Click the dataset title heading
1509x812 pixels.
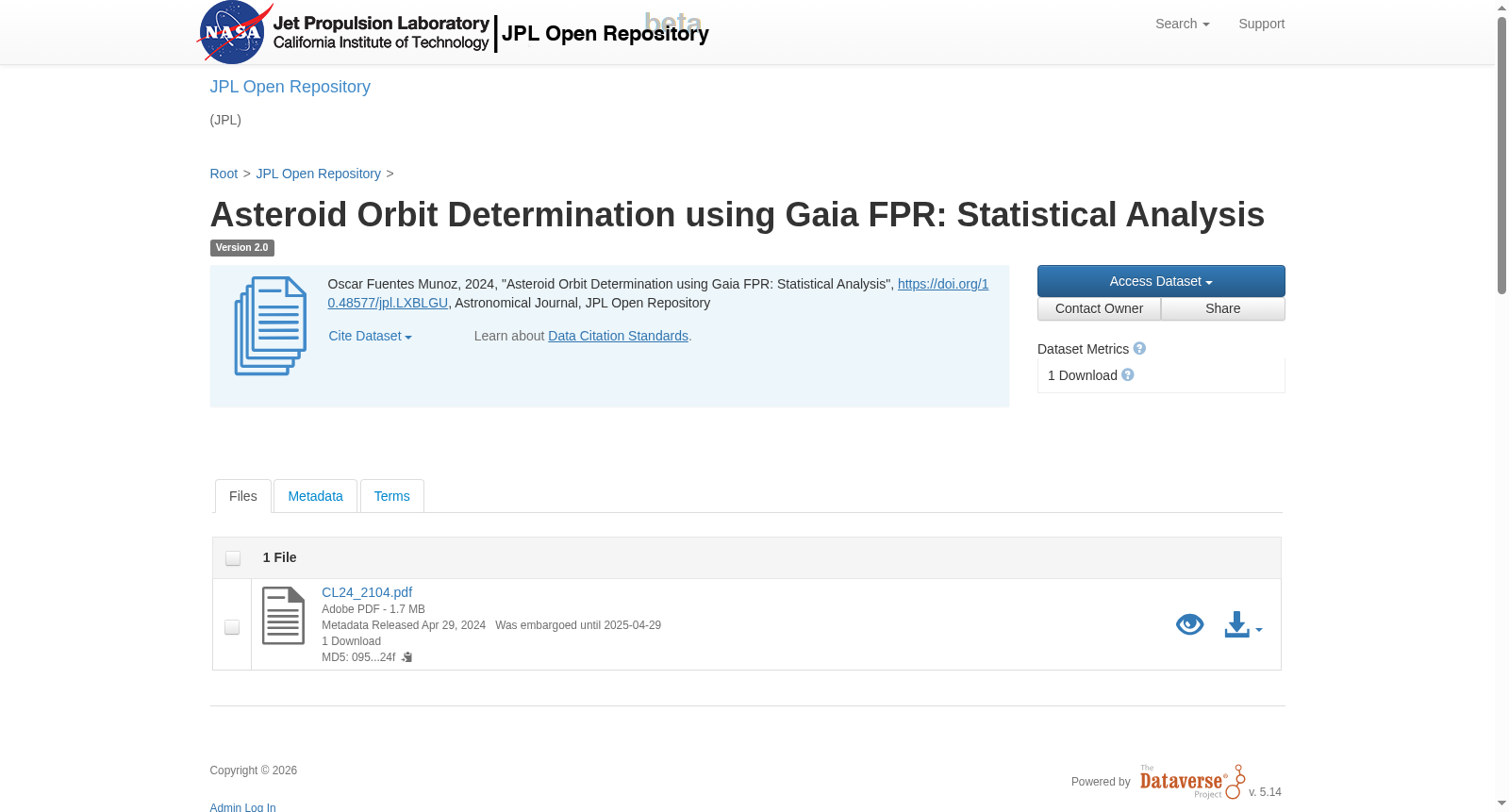tap(737, 215)
